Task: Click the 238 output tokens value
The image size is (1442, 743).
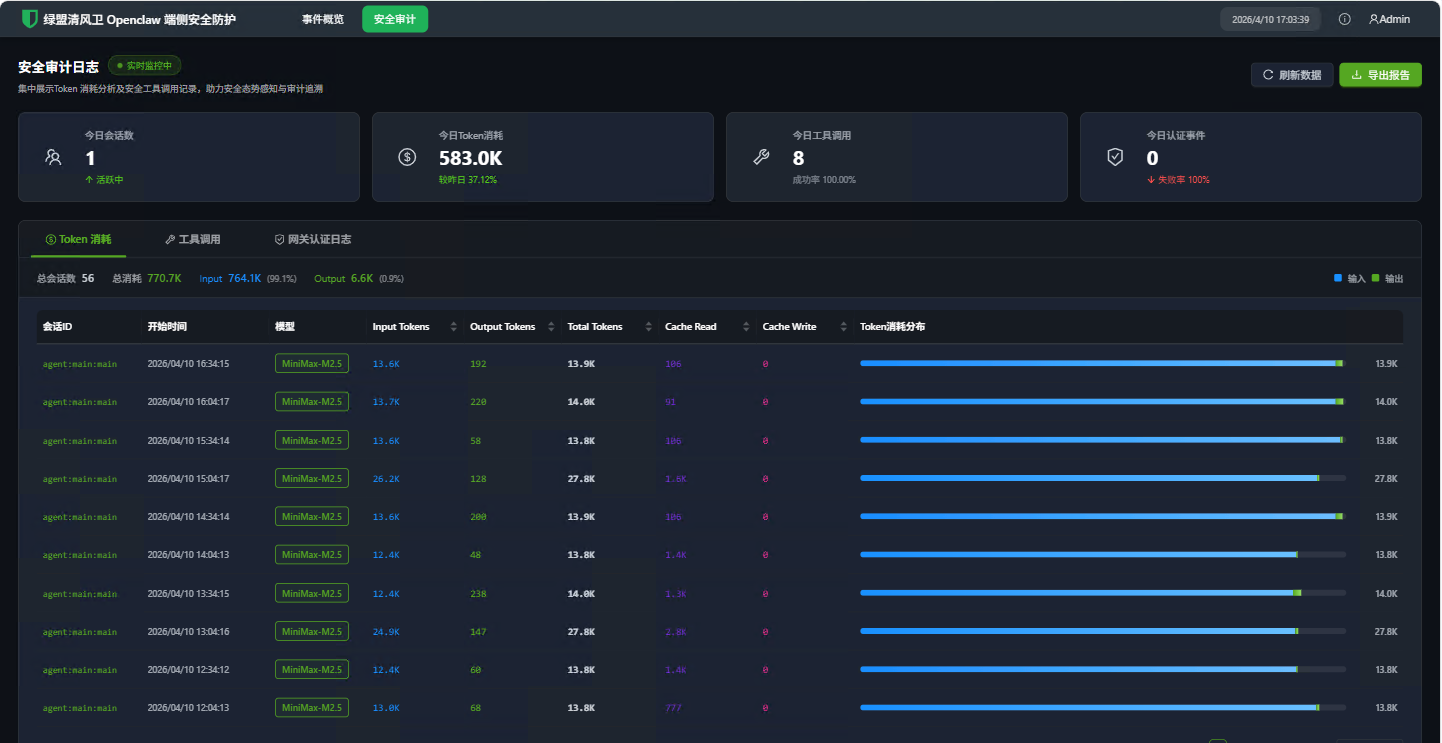Action: click(x=478, y=594)
